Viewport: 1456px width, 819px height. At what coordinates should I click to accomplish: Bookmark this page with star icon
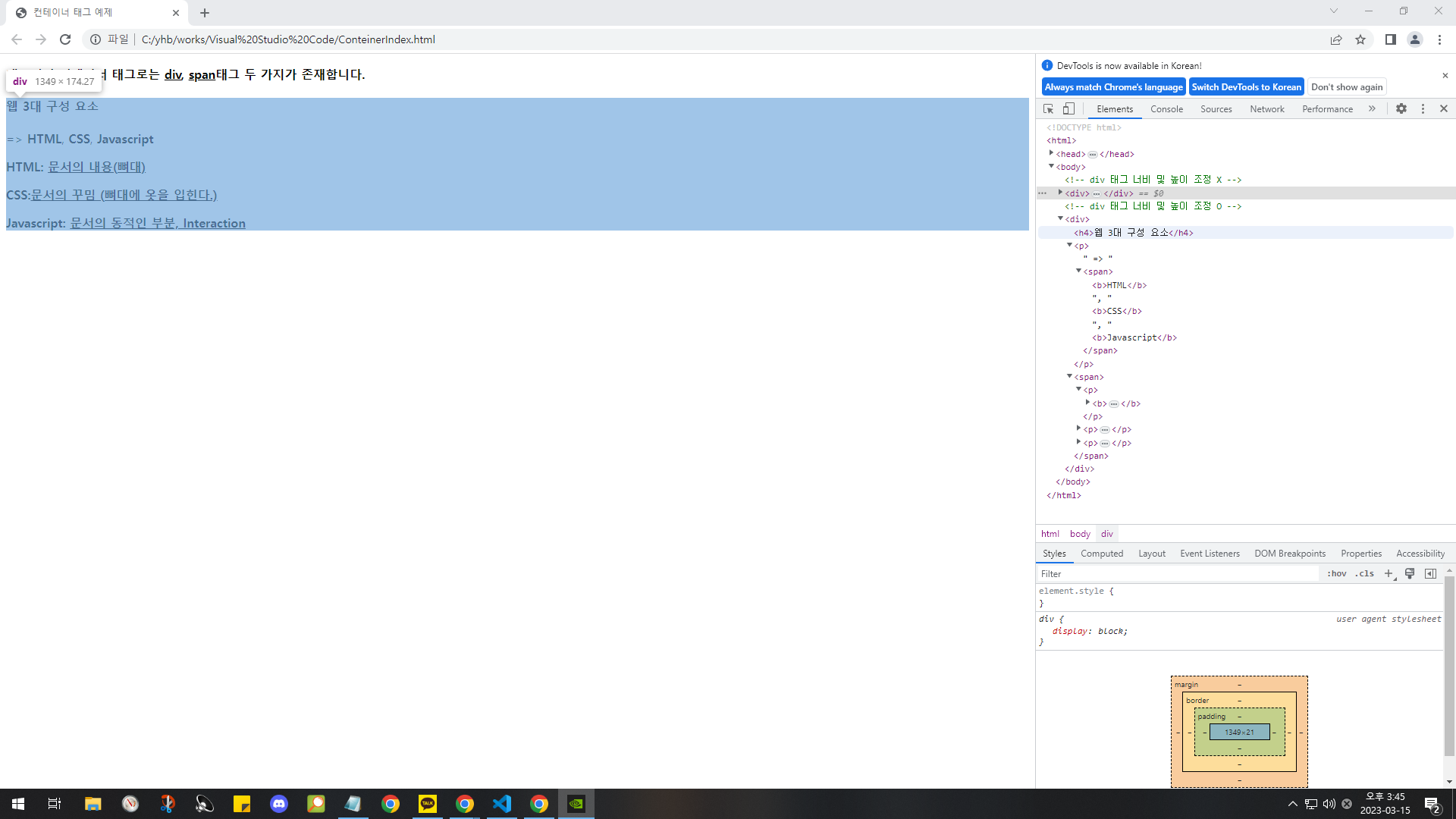tap(1360, 39)
